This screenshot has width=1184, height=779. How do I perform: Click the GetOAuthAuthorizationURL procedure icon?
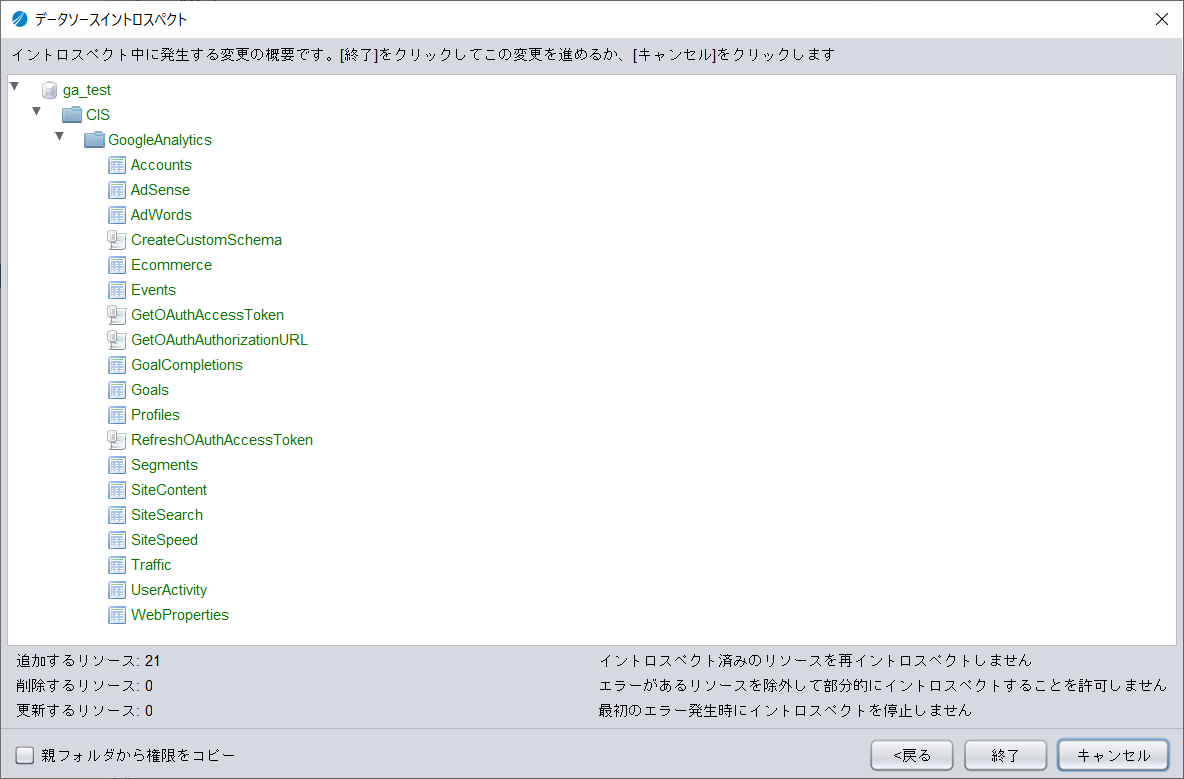116,340
